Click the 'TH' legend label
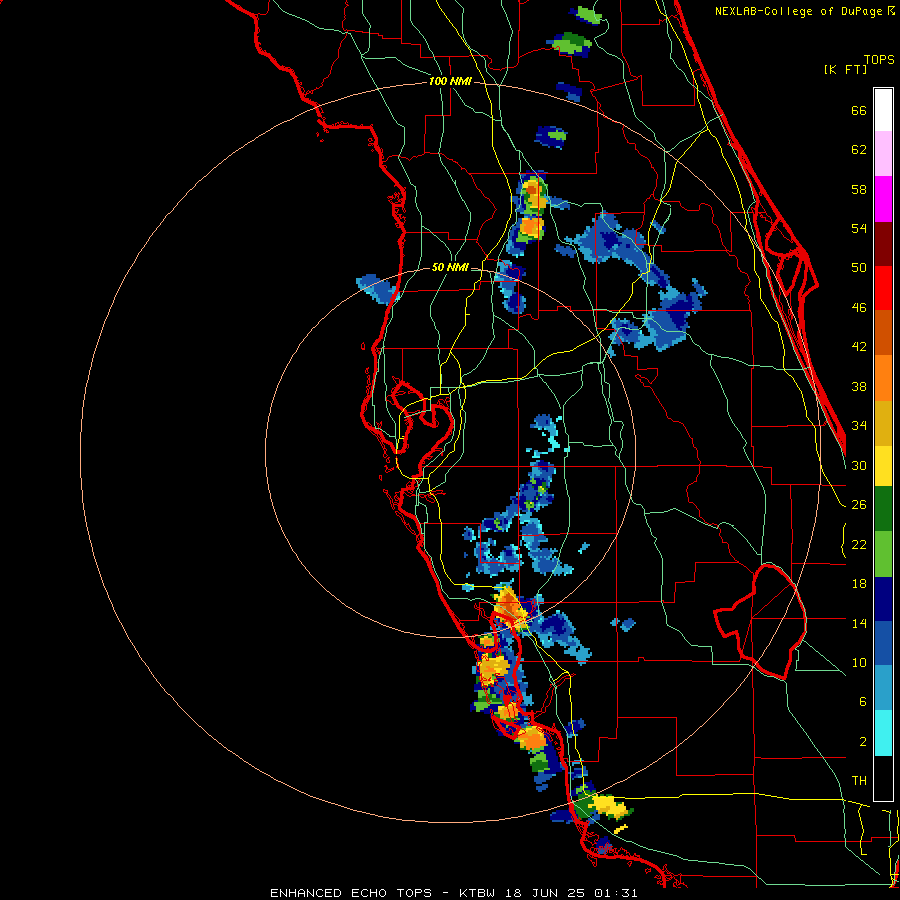Screen dimensions: 900x900 pyautogui.click(x=859, y=781)
